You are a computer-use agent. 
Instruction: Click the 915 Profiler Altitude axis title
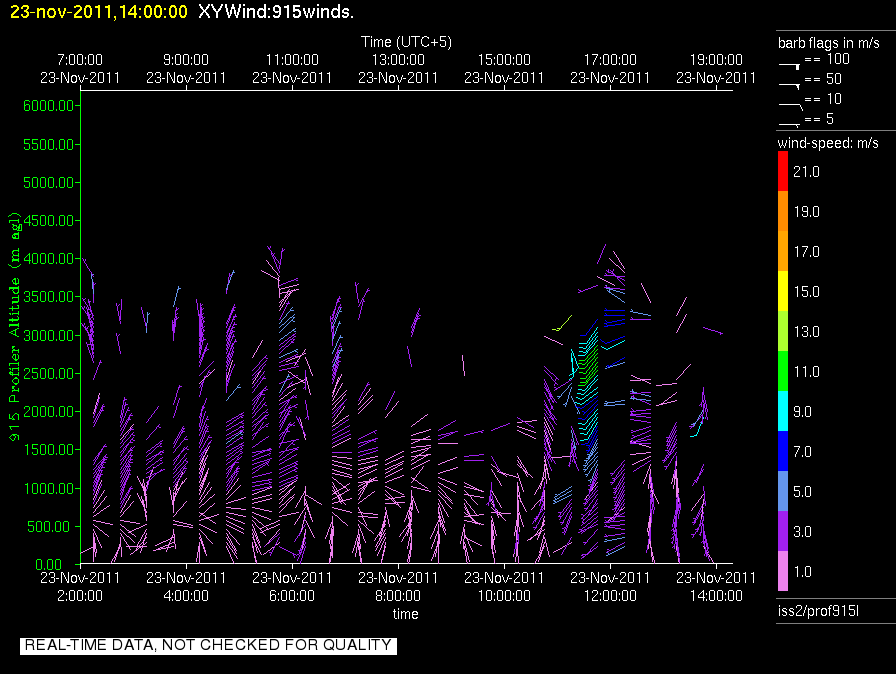pos(14,326)
